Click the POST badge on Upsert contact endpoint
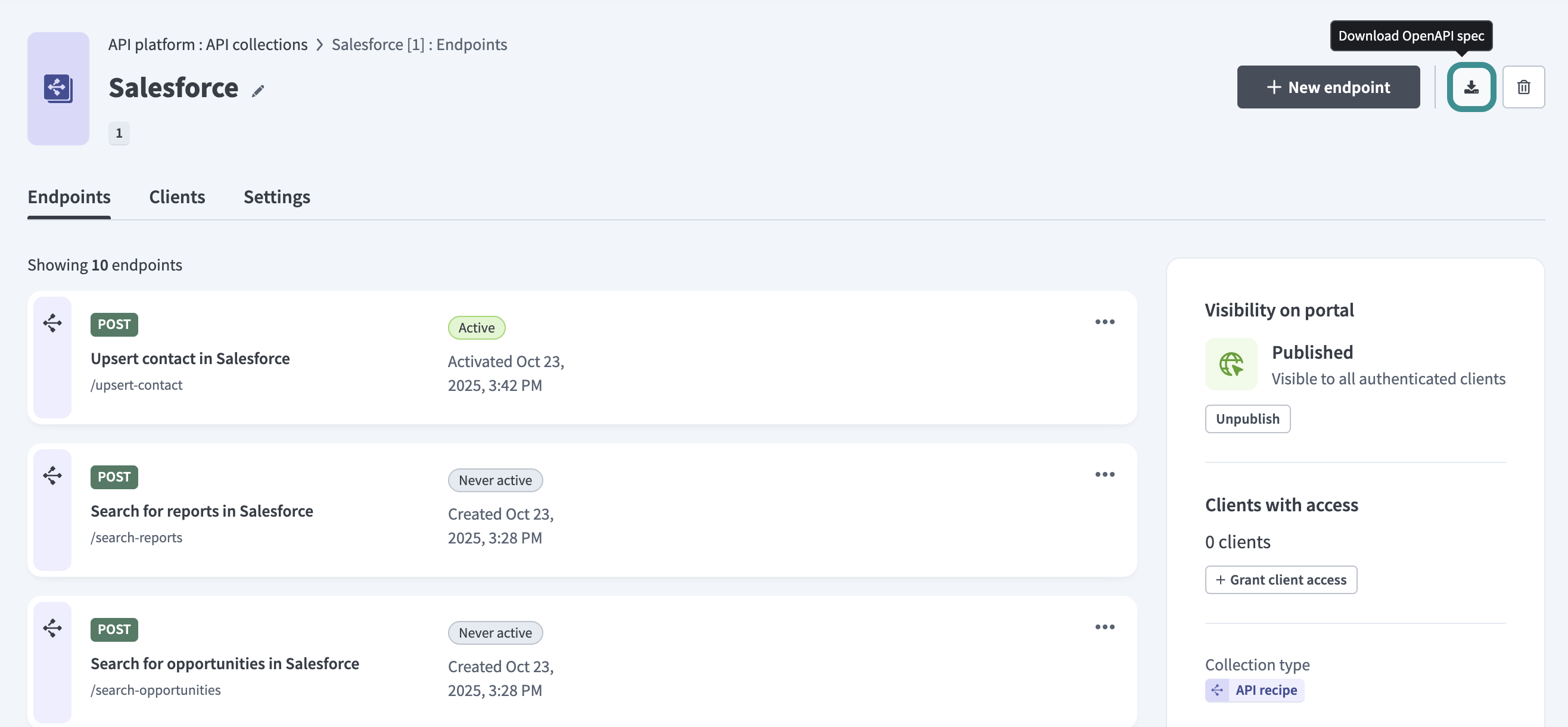This screenshot has width=1568, height=727. coord(114,324)
